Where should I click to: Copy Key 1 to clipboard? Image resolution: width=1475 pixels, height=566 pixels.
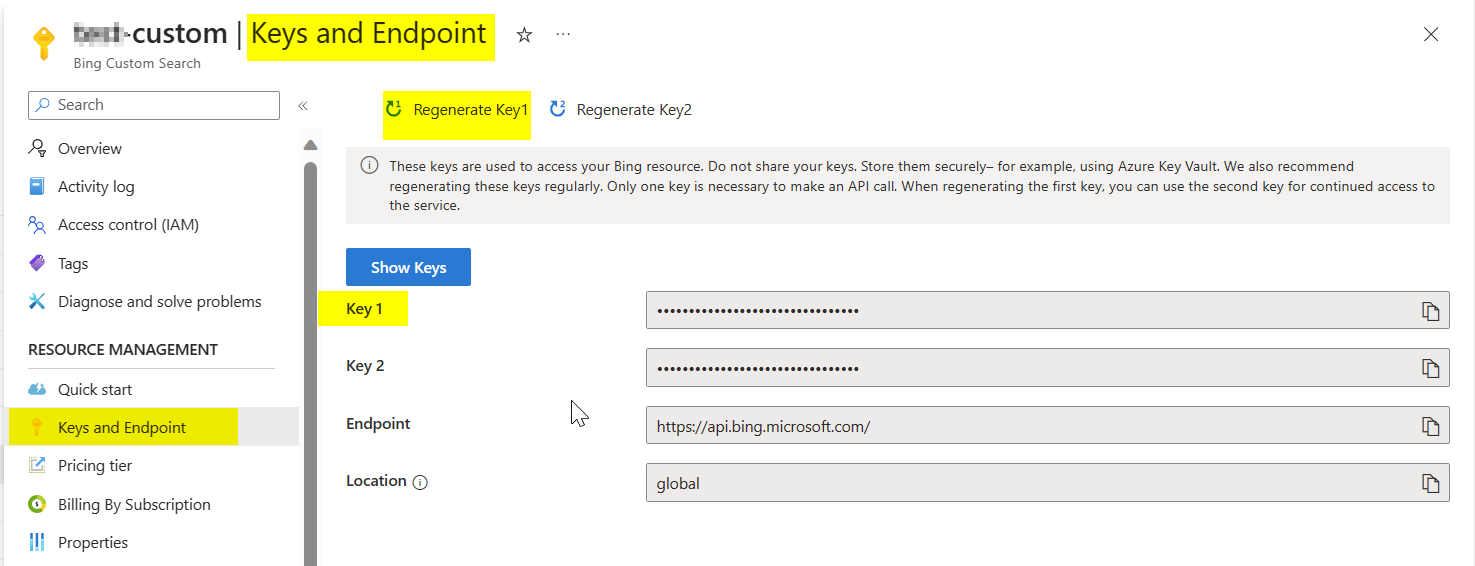coord(1431,311)
